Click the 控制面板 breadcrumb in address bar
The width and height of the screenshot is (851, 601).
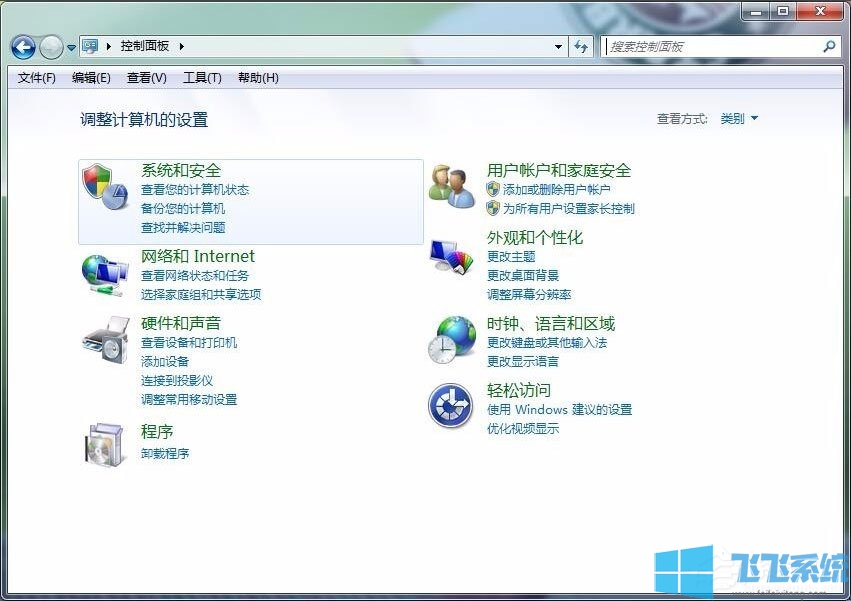coord(144,47)
